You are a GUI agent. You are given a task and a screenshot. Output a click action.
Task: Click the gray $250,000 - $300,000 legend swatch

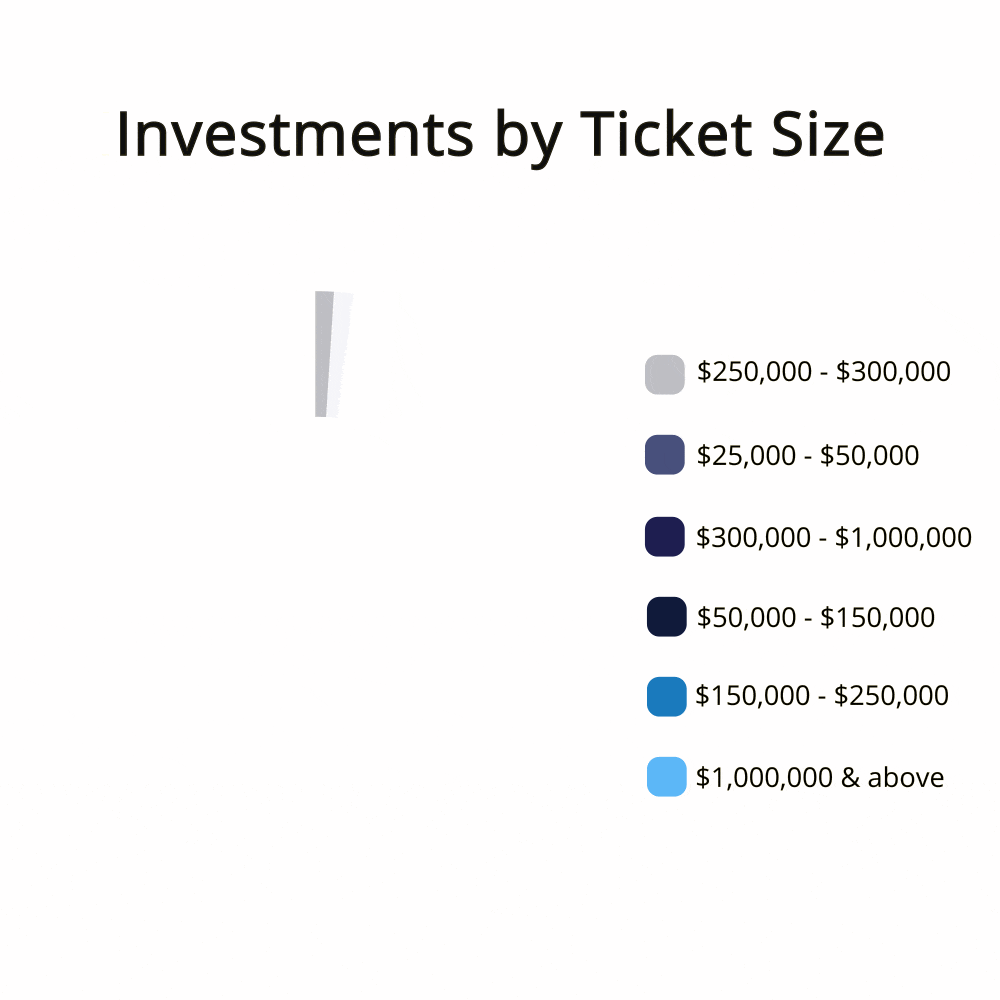click(665, 374)
